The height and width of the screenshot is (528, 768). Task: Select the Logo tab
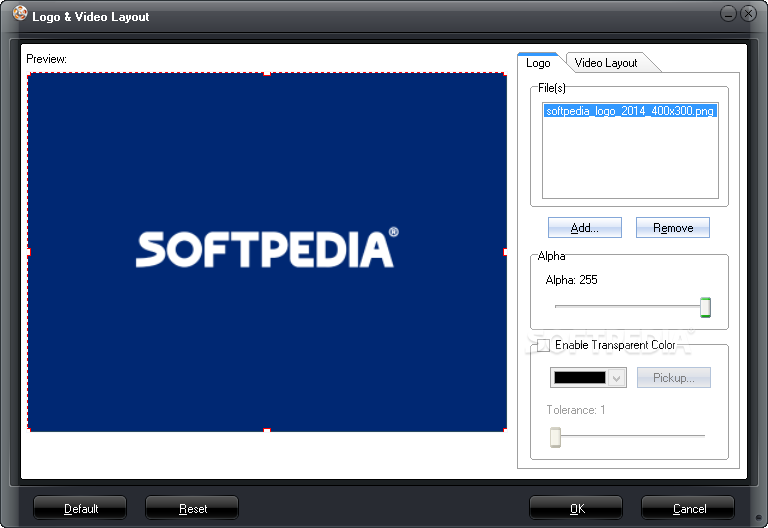[538, 63]
